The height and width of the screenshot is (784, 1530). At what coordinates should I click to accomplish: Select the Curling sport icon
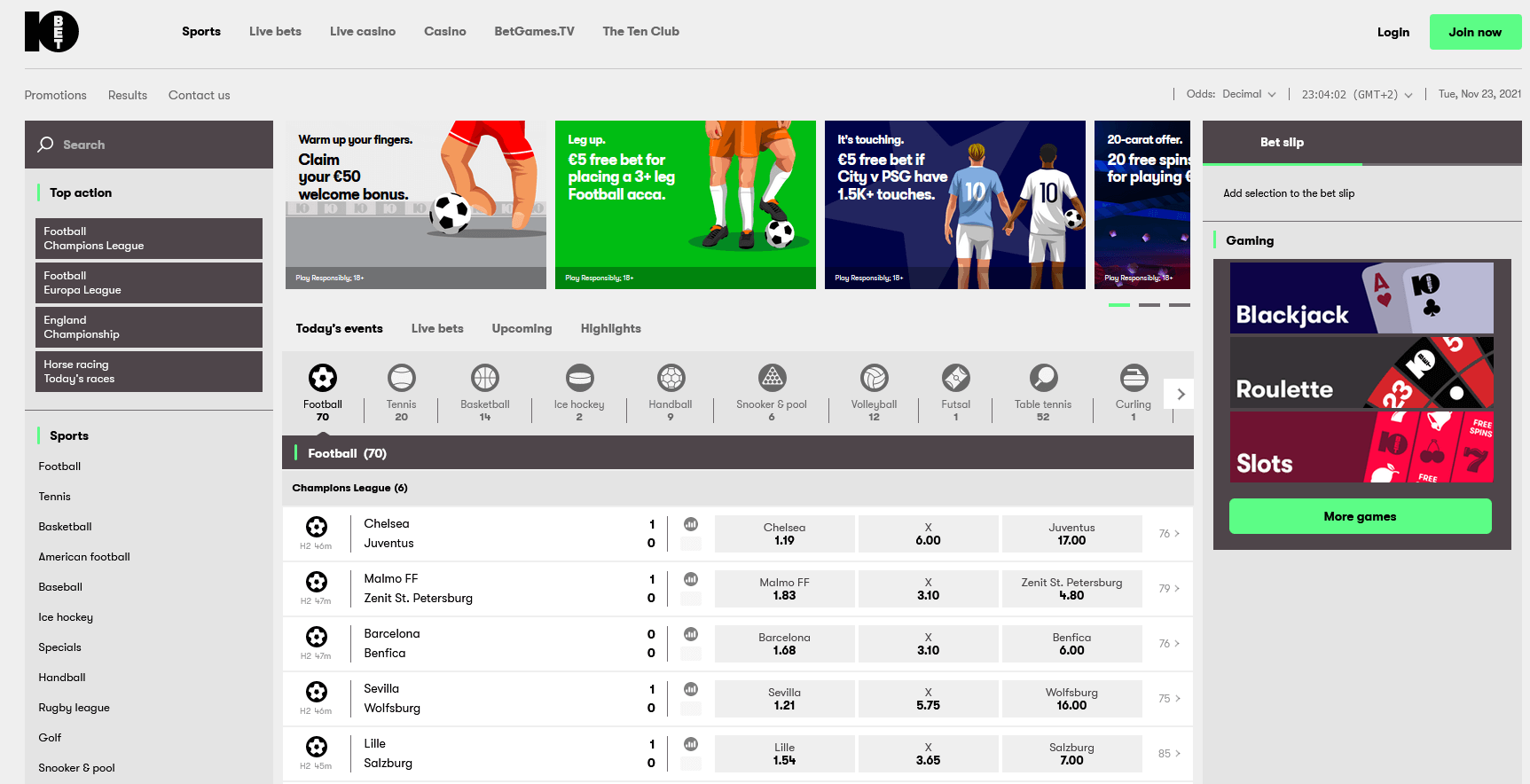[1134, 378]
